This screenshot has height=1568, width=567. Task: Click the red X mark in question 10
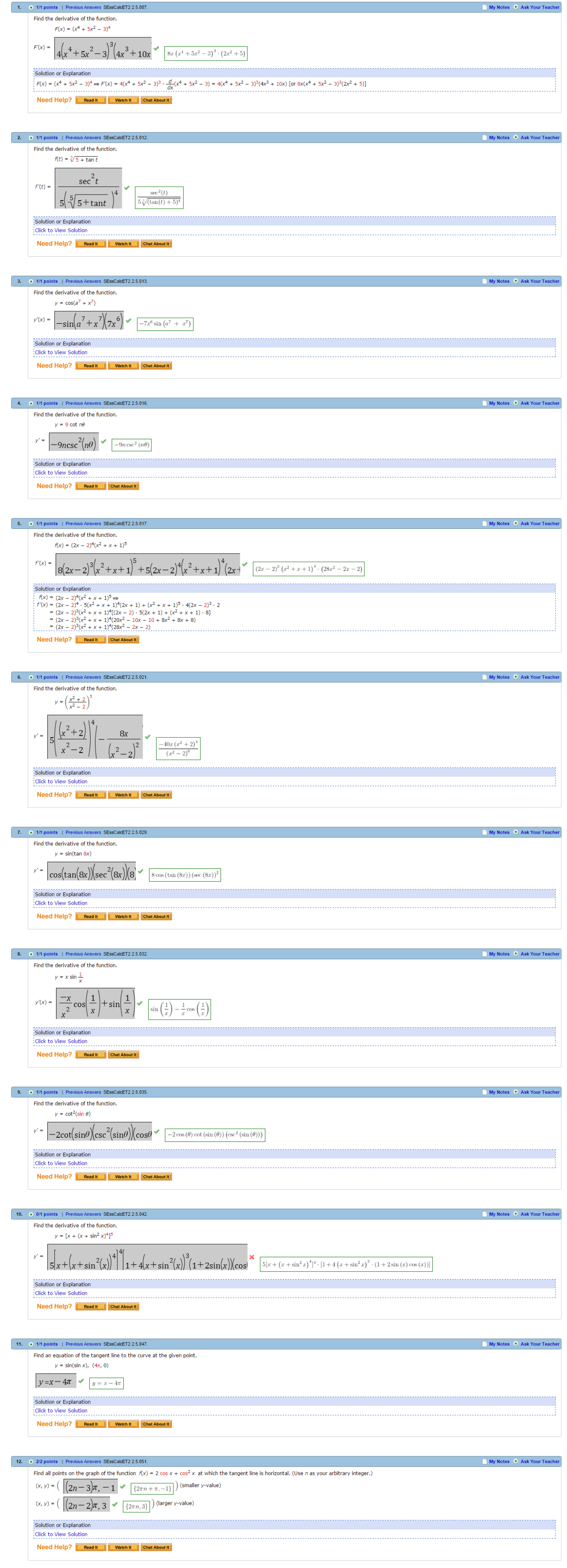[x=252, y=1257]
